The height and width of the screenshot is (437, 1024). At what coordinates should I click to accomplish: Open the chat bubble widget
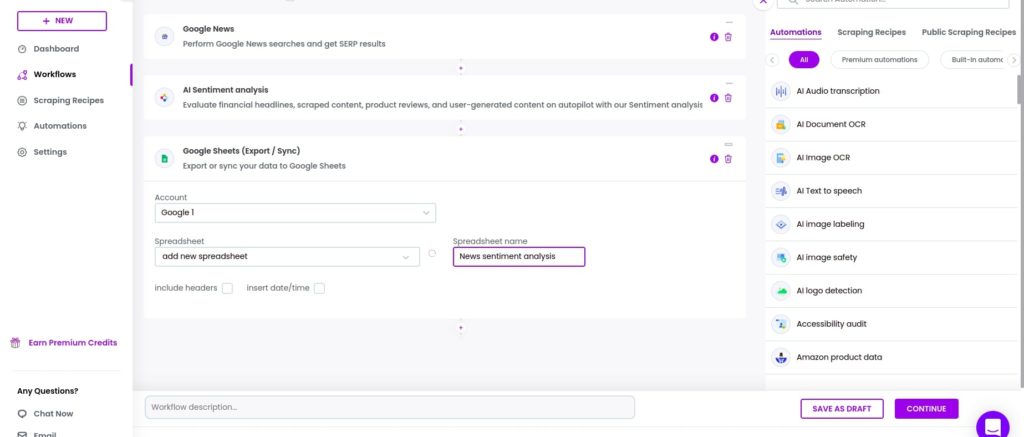[x=993, y=427]
